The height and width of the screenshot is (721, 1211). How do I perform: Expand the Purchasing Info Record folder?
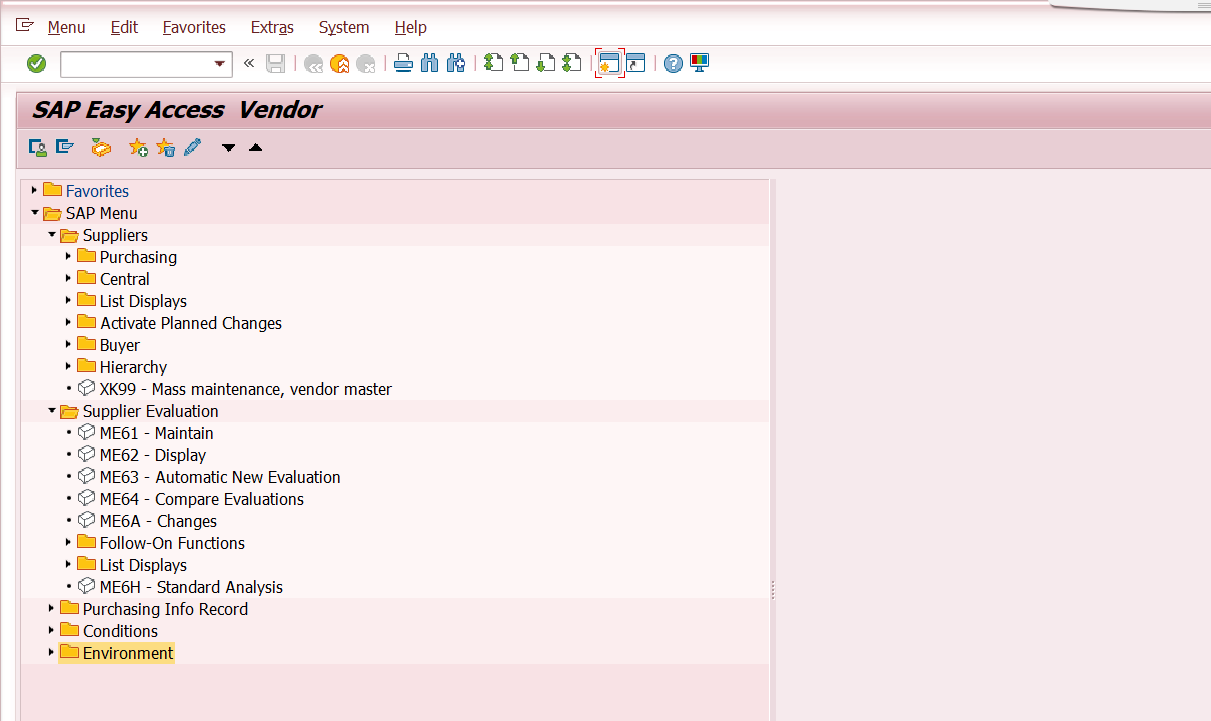click(51, 609)
